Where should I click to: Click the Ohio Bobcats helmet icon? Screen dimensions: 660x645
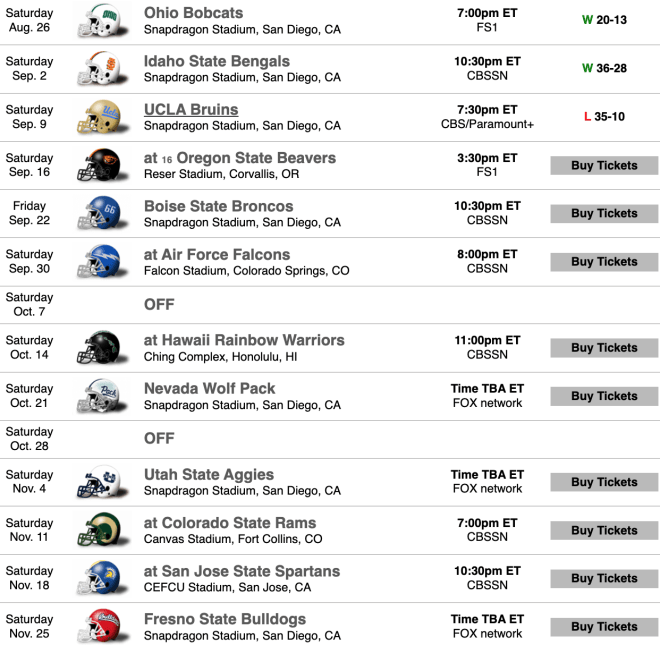tap(102, 21)
